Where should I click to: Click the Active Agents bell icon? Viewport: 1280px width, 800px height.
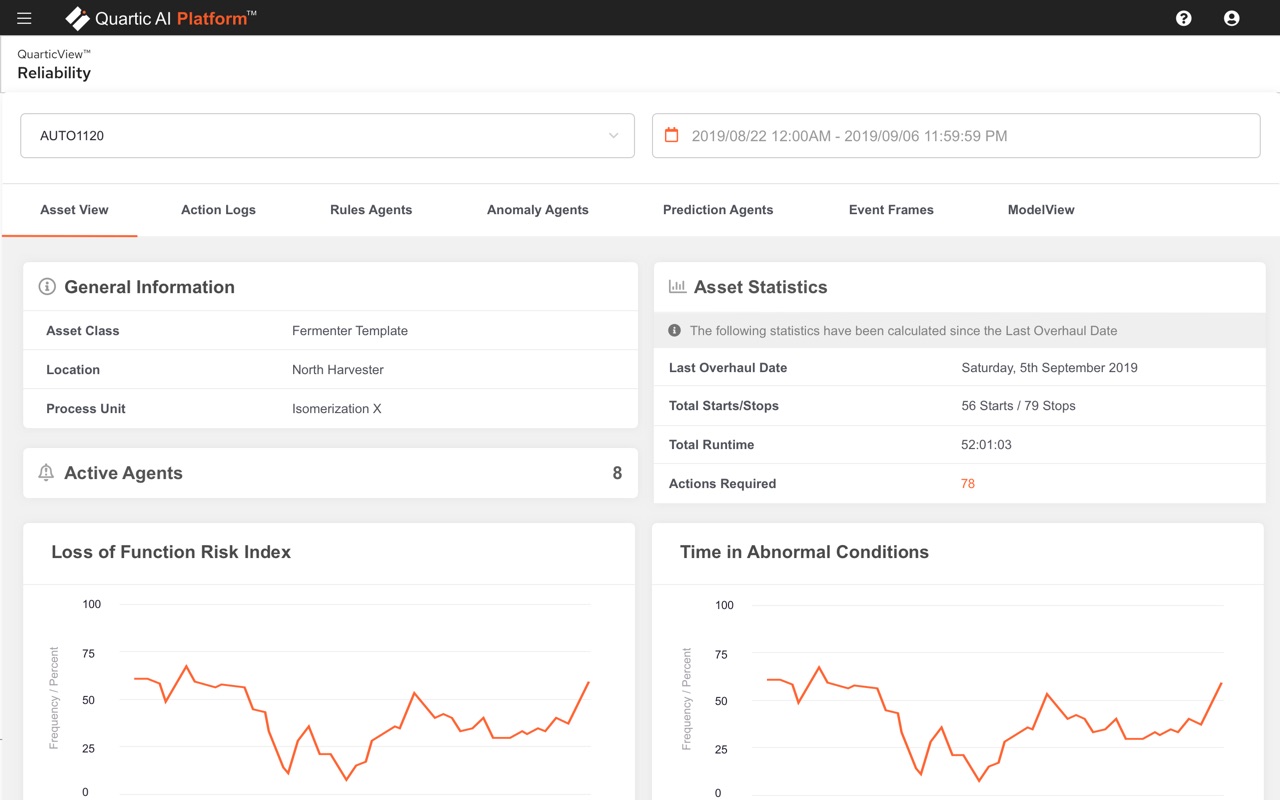46,473
